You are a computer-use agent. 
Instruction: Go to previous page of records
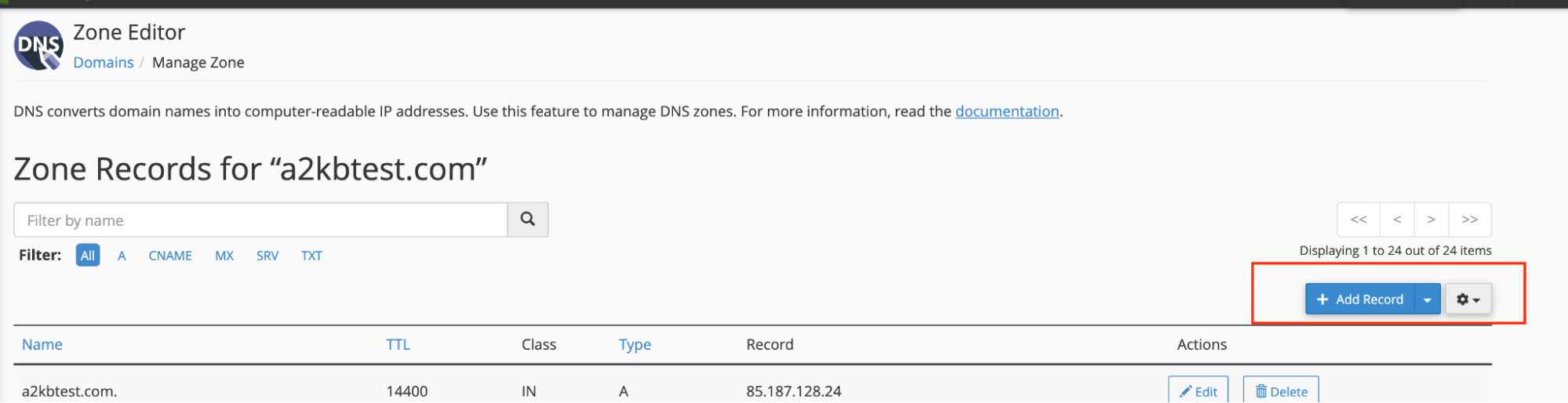(1397, 220)
